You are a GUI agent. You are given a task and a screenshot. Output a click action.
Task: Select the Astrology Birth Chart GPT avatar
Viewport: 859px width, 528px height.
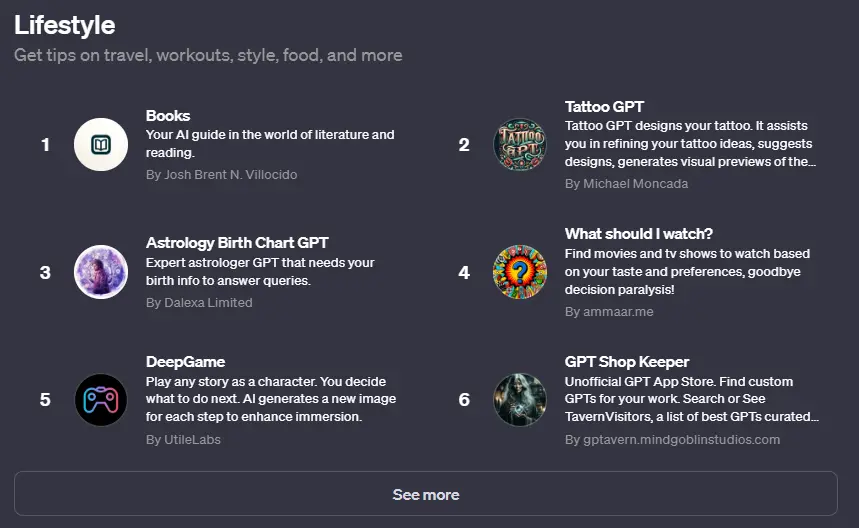pos(101,272)
